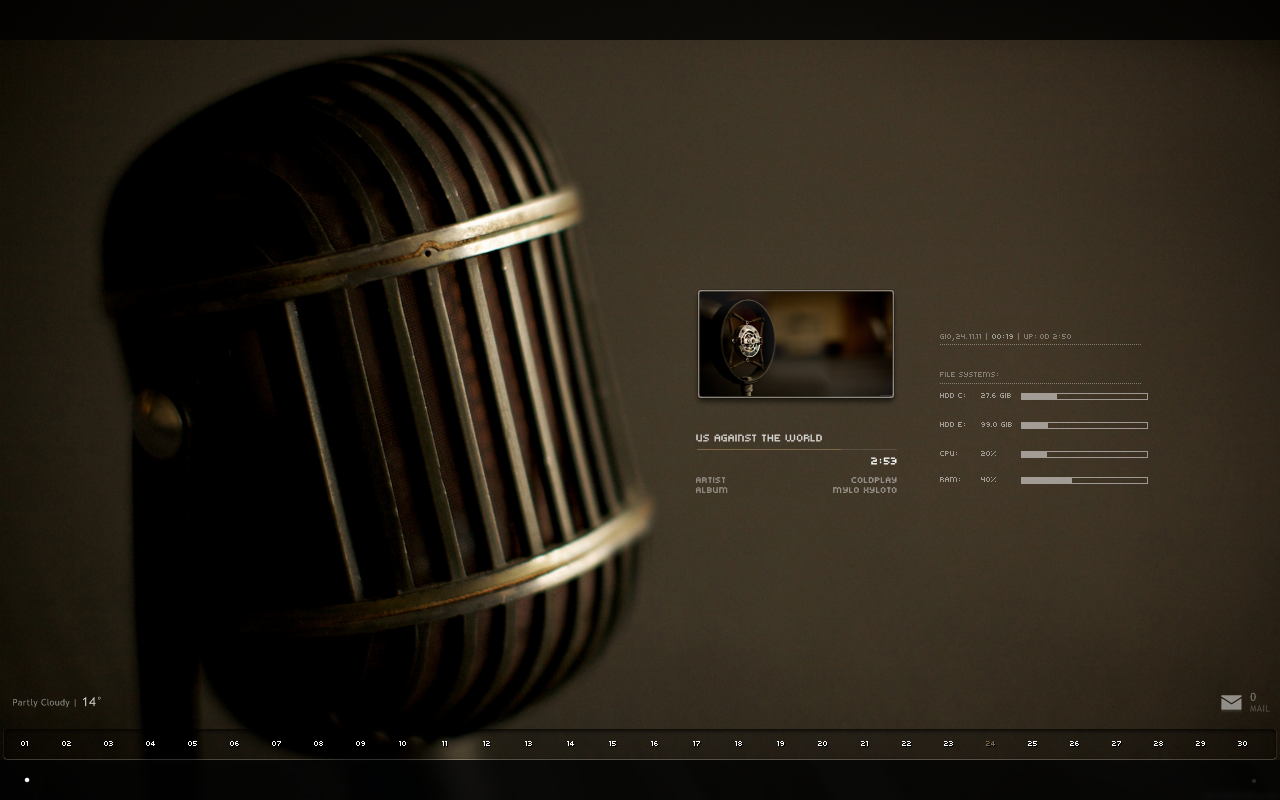Select calendar day 03
This screenshot has width=1280, height=800.
108,743
